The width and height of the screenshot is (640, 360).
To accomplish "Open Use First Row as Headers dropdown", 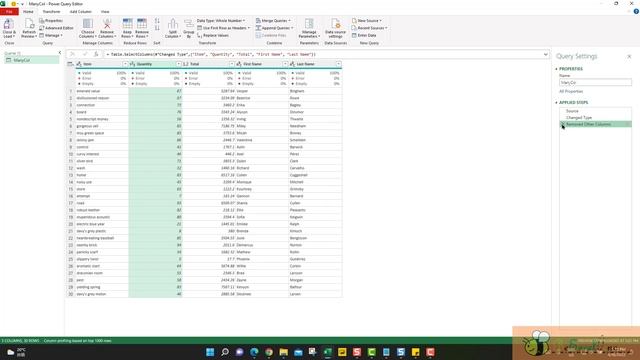I will point(223,28).
